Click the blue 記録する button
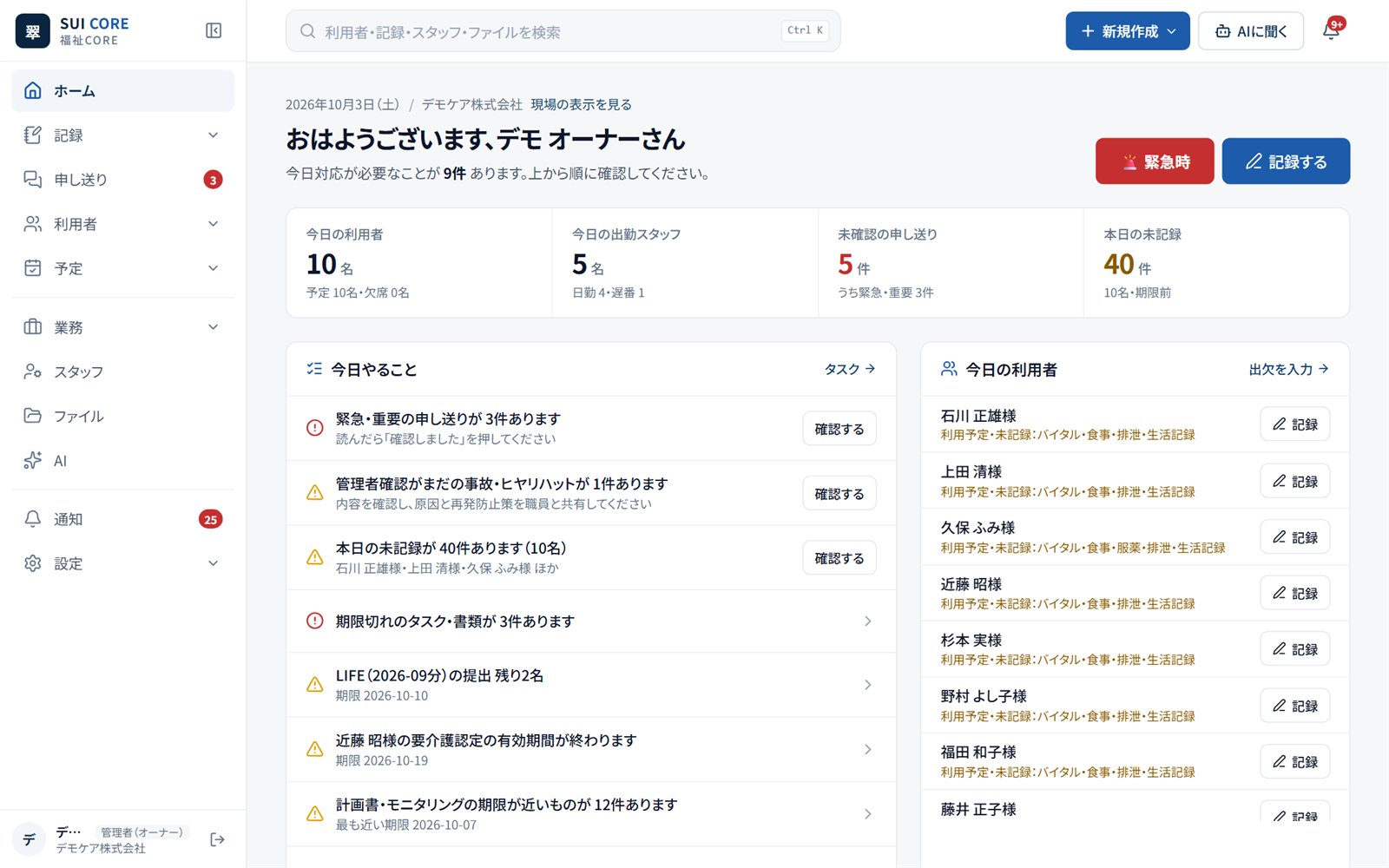 pos(1286,161)
